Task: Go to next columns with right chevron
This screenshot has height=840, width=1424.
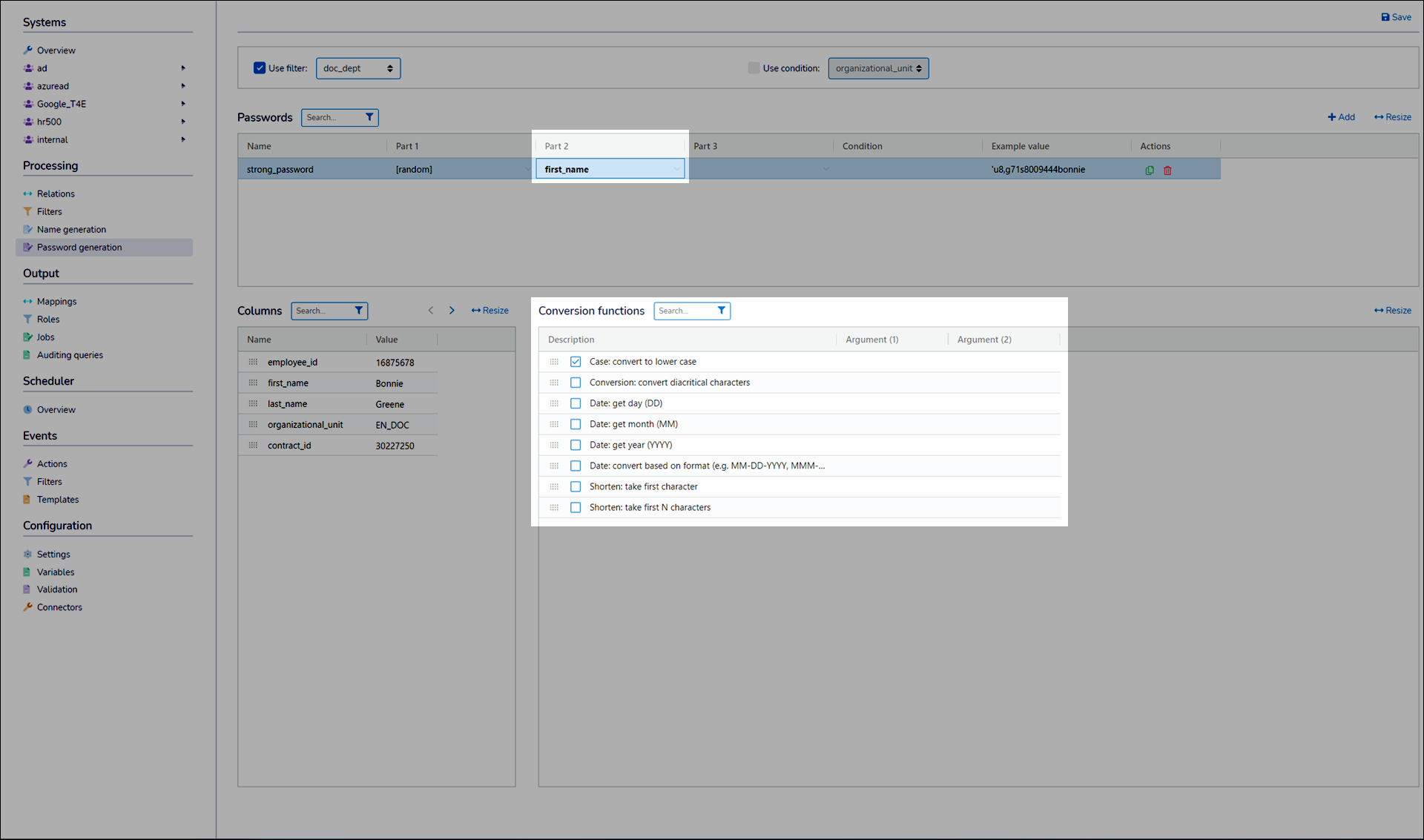Action: point(452,311)
